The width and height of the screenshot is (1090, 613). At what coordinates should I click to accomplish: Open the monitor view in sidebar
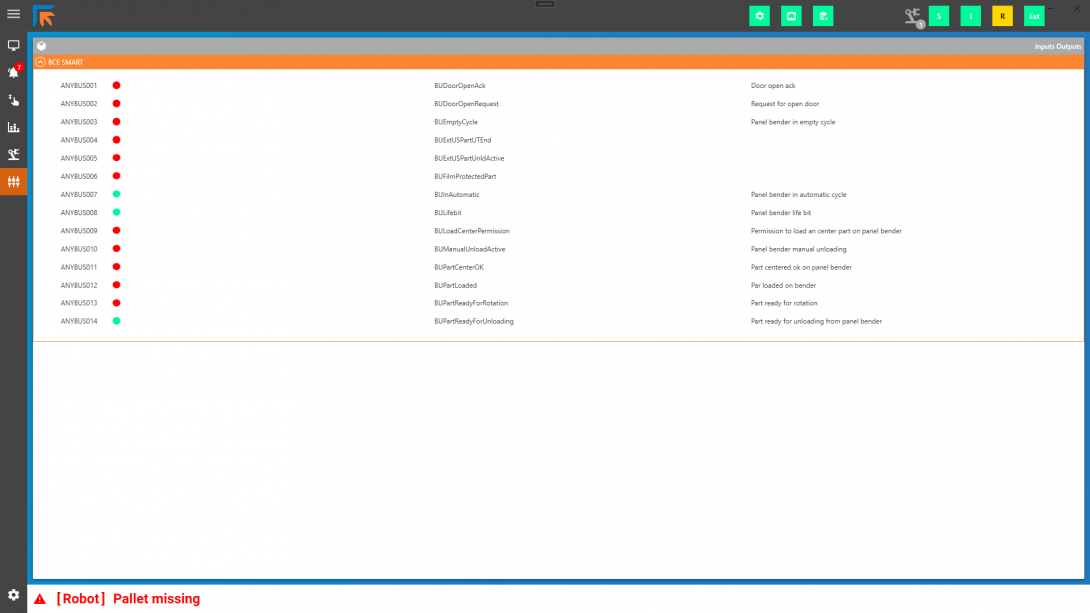click(13, 45)
